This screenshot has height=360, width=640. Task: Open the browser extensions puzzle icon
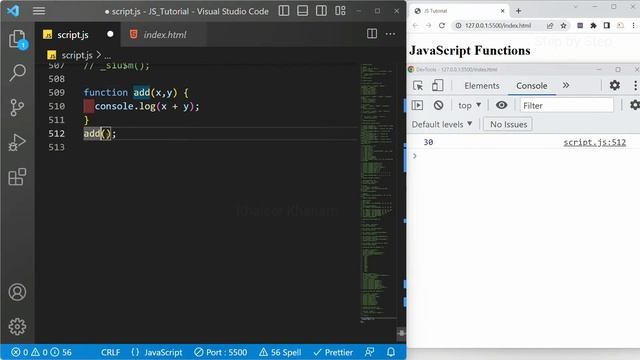[x=593, y=25]
